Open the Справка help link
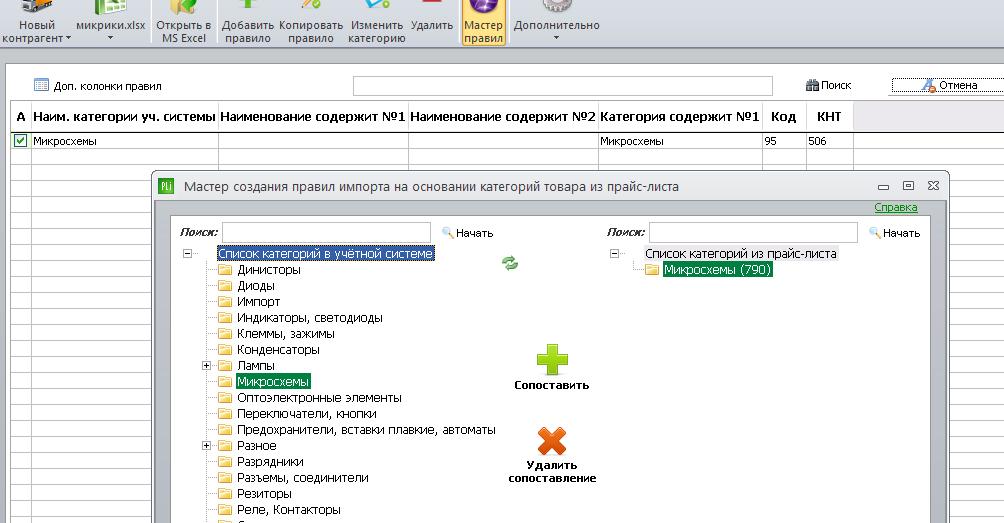 coord(896,207)
